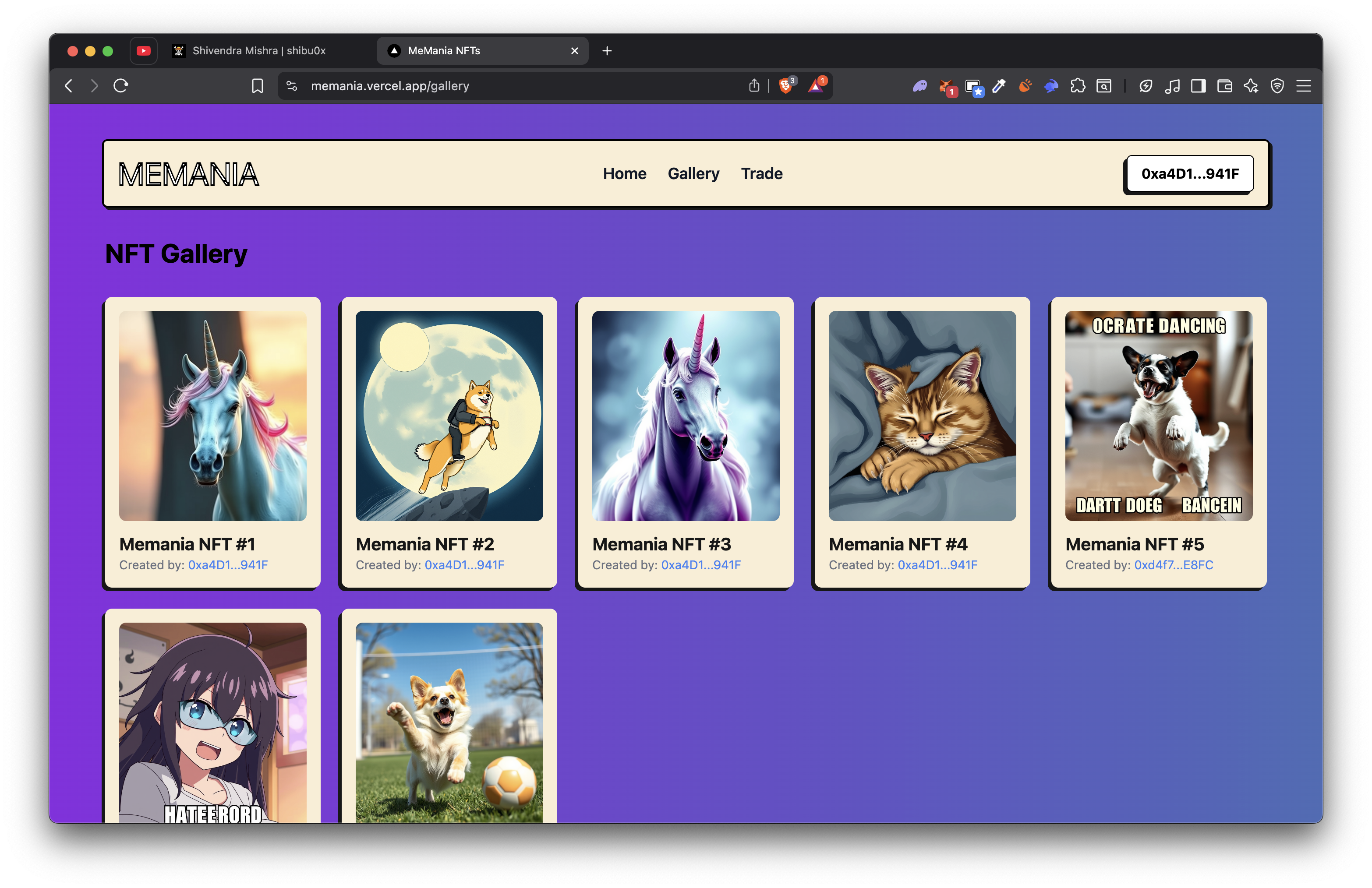The height and width of the screenshot is (888, 1372).
Task: Toggle the browser sidebar panel
Action: (1199, 86)
